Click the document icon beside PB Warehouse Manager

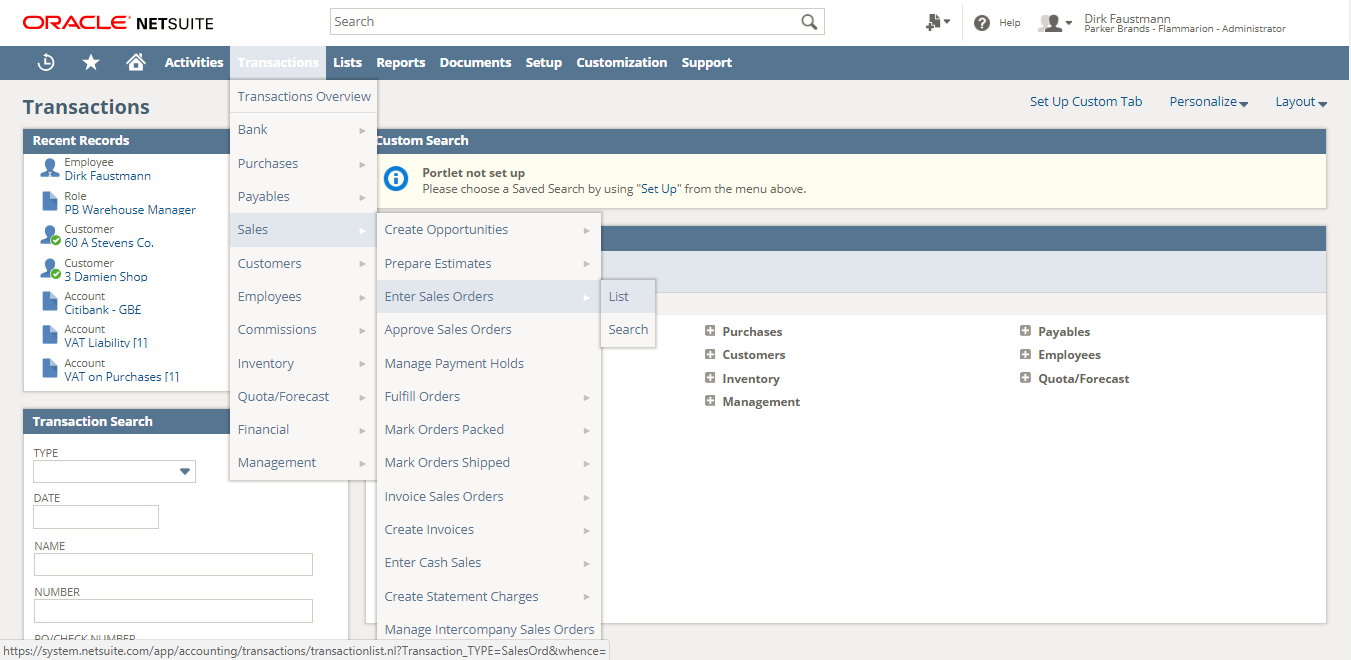(x=49, y=202)
